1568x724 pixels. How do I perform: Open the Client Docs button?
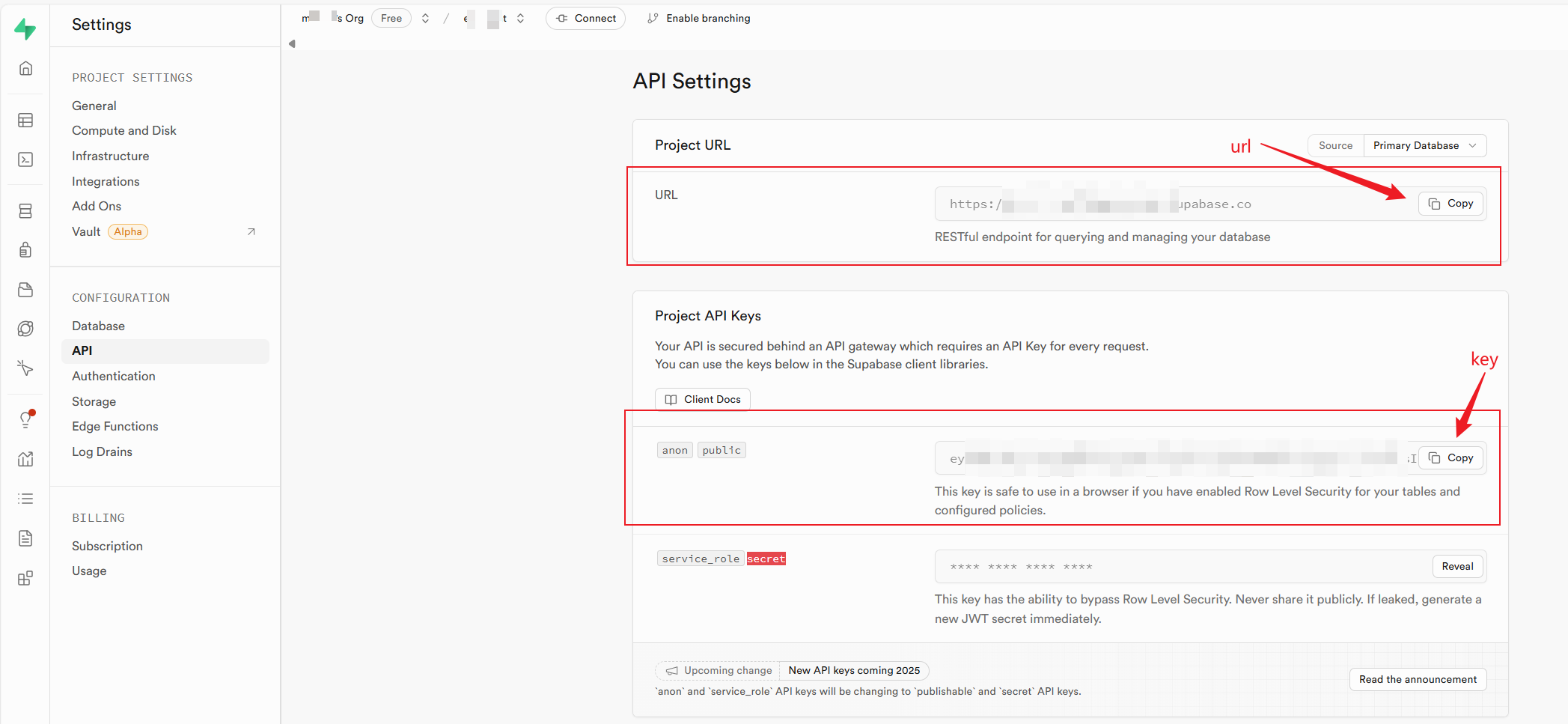pos(703,399)
